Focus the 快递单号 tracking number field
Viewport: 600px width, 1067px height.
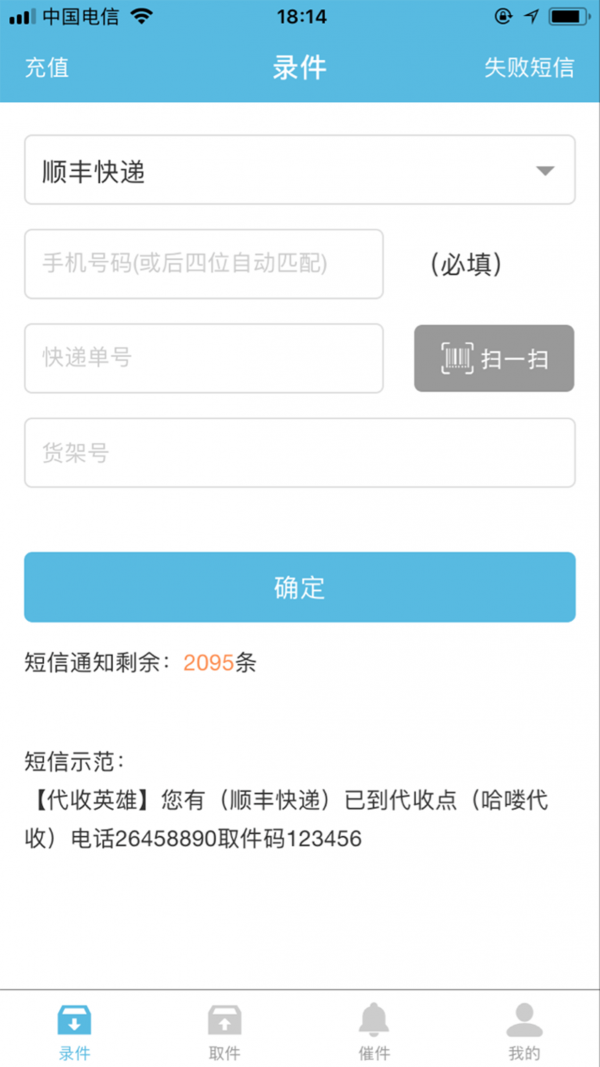click(x=204, y=358)
